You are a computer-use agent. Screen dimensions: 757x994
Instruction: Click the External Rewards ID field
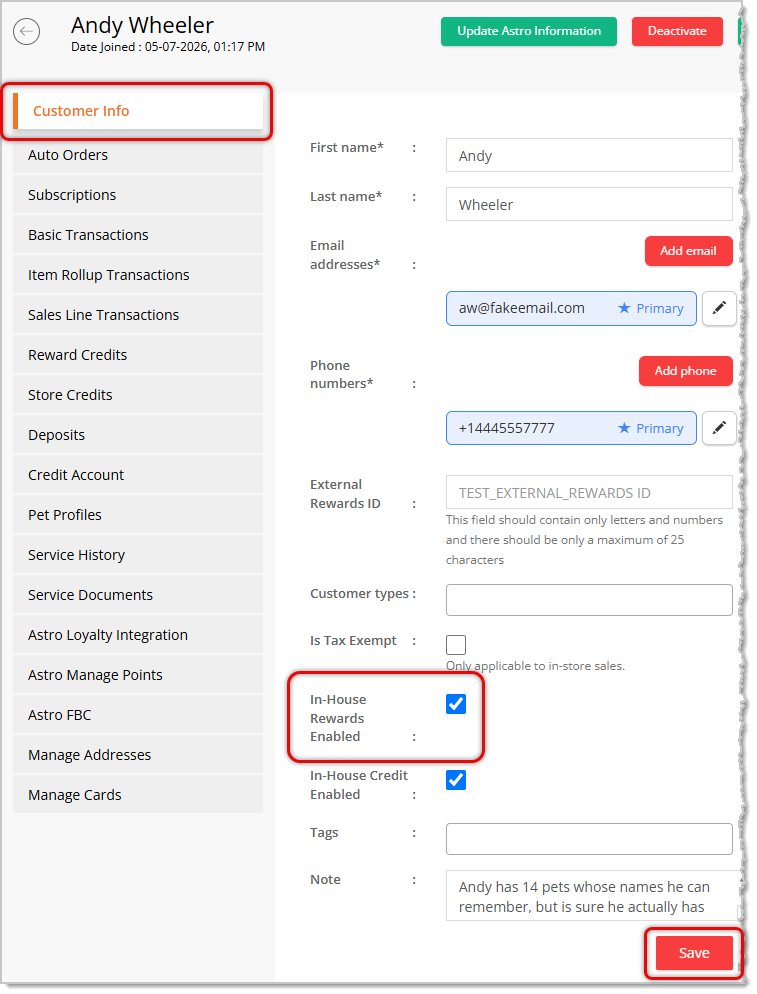pos(589,493)
